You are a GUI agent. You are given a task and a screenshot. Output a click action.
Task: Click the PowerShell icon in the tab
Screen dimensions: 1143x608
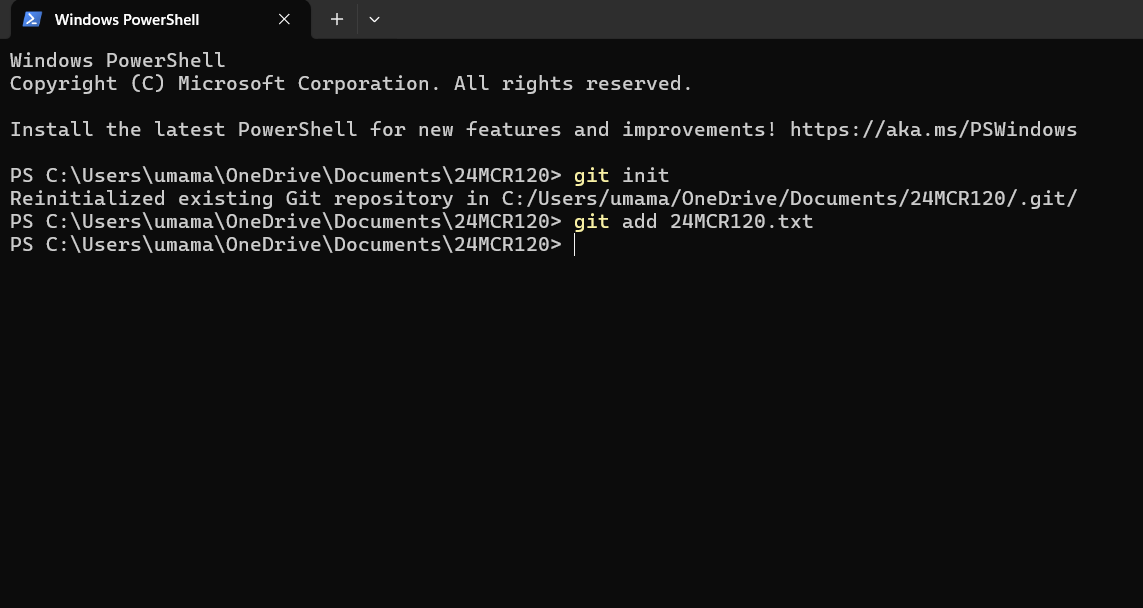point(32,19)
